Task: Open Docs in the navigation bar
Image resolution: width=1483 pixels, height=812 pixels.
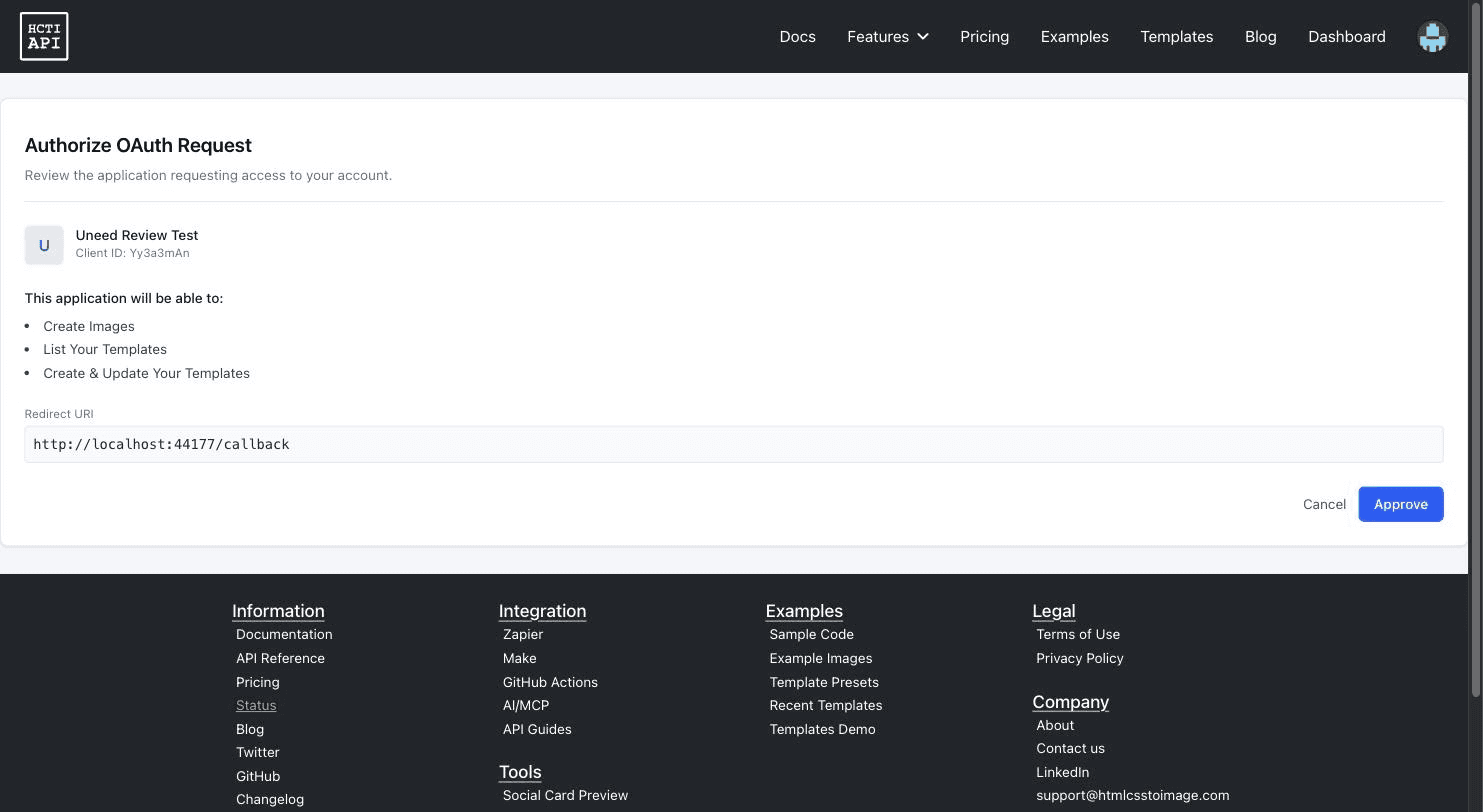Action: point(797,37)
